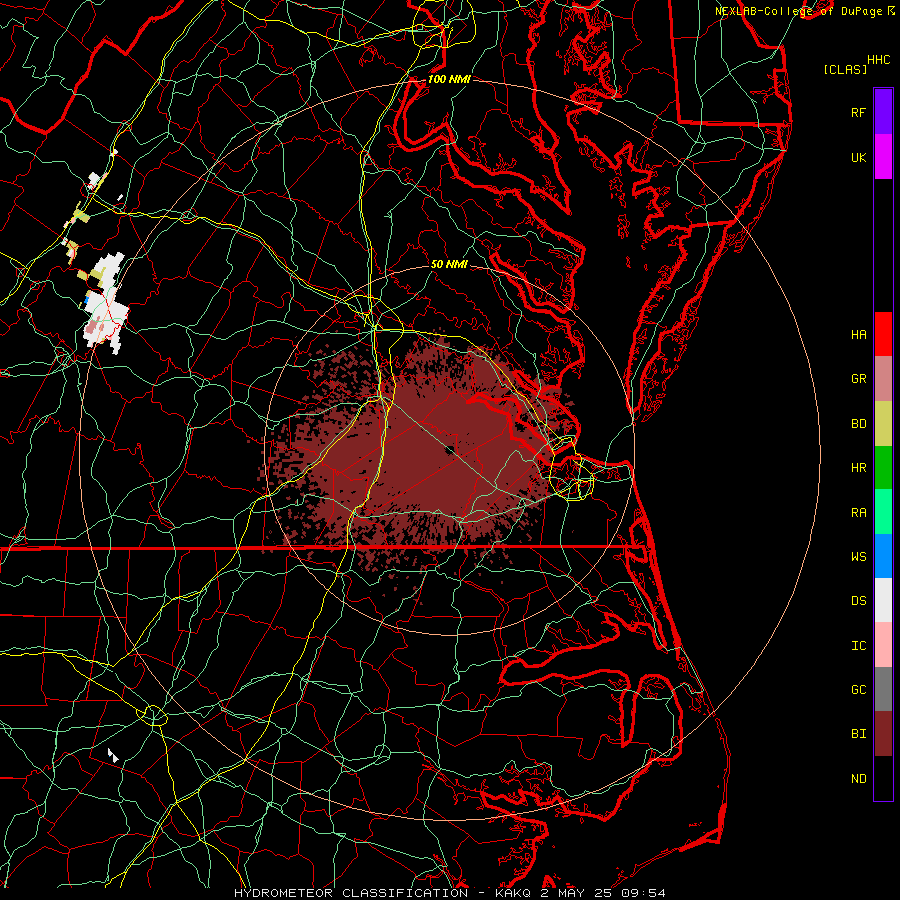Click the HA red legend swatch
Screen dimensions: 900x900
coord(883,334)
